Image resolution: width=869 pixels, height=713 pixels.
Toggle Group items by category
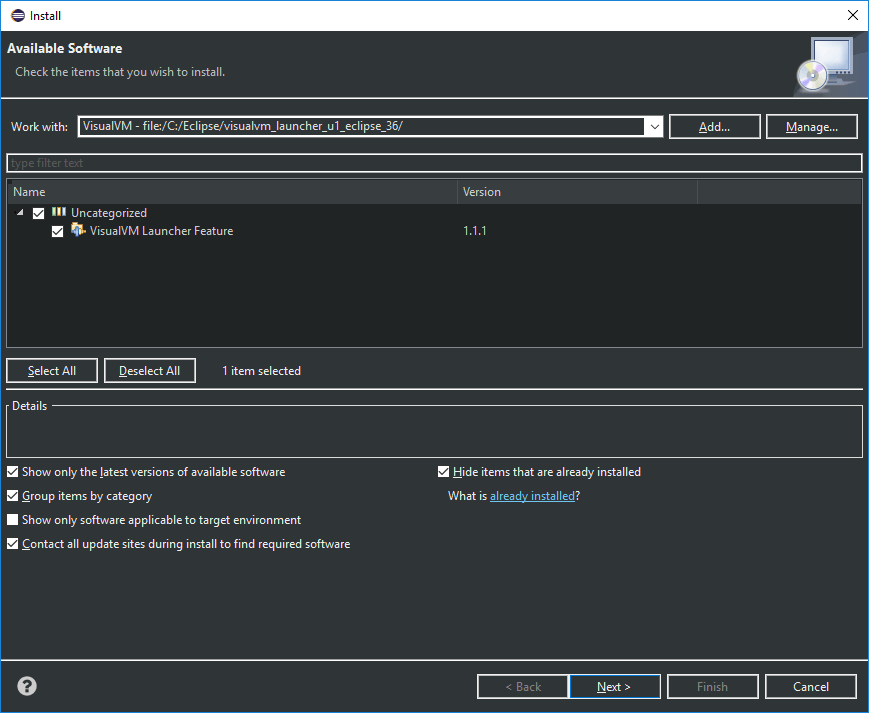(13, 496)
